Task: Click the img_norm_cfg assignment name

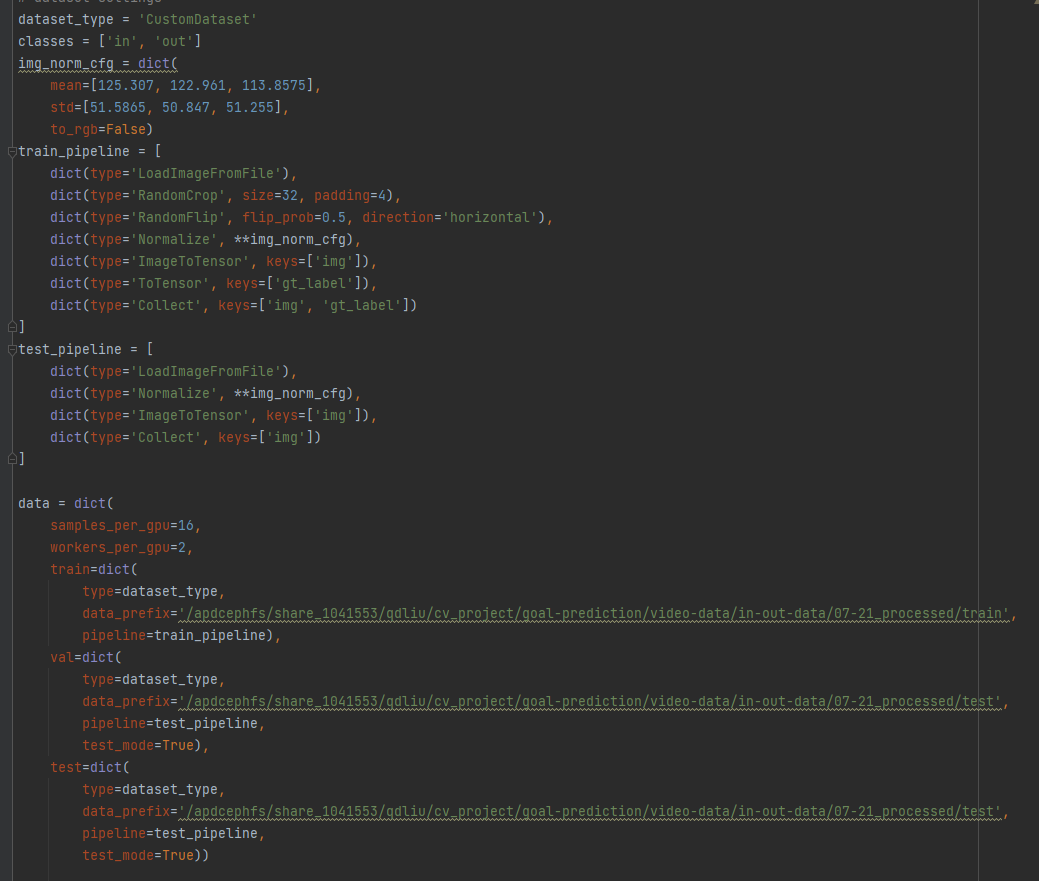Action: (66, 64)
